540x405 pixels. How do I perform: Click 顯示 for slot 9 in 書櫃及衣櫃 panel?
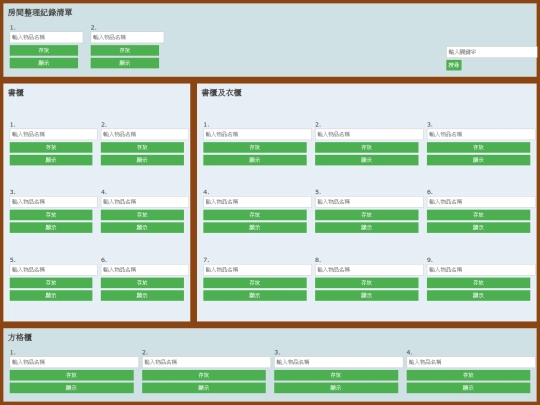[x=479, y=295]
